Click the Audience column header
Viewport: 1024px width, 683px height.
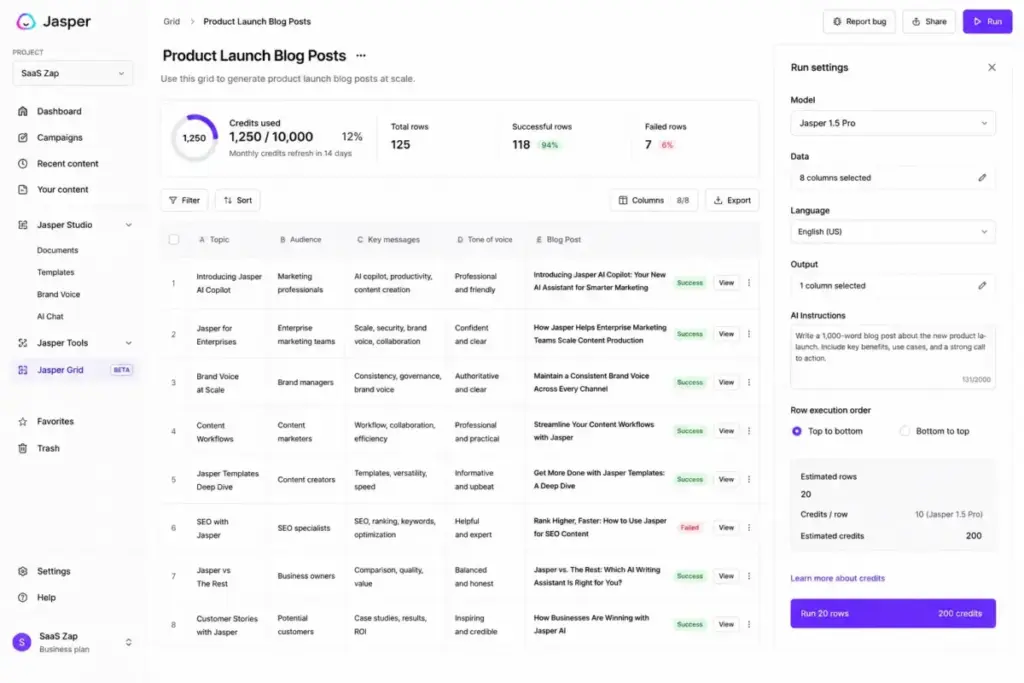(x=300, y=240)
